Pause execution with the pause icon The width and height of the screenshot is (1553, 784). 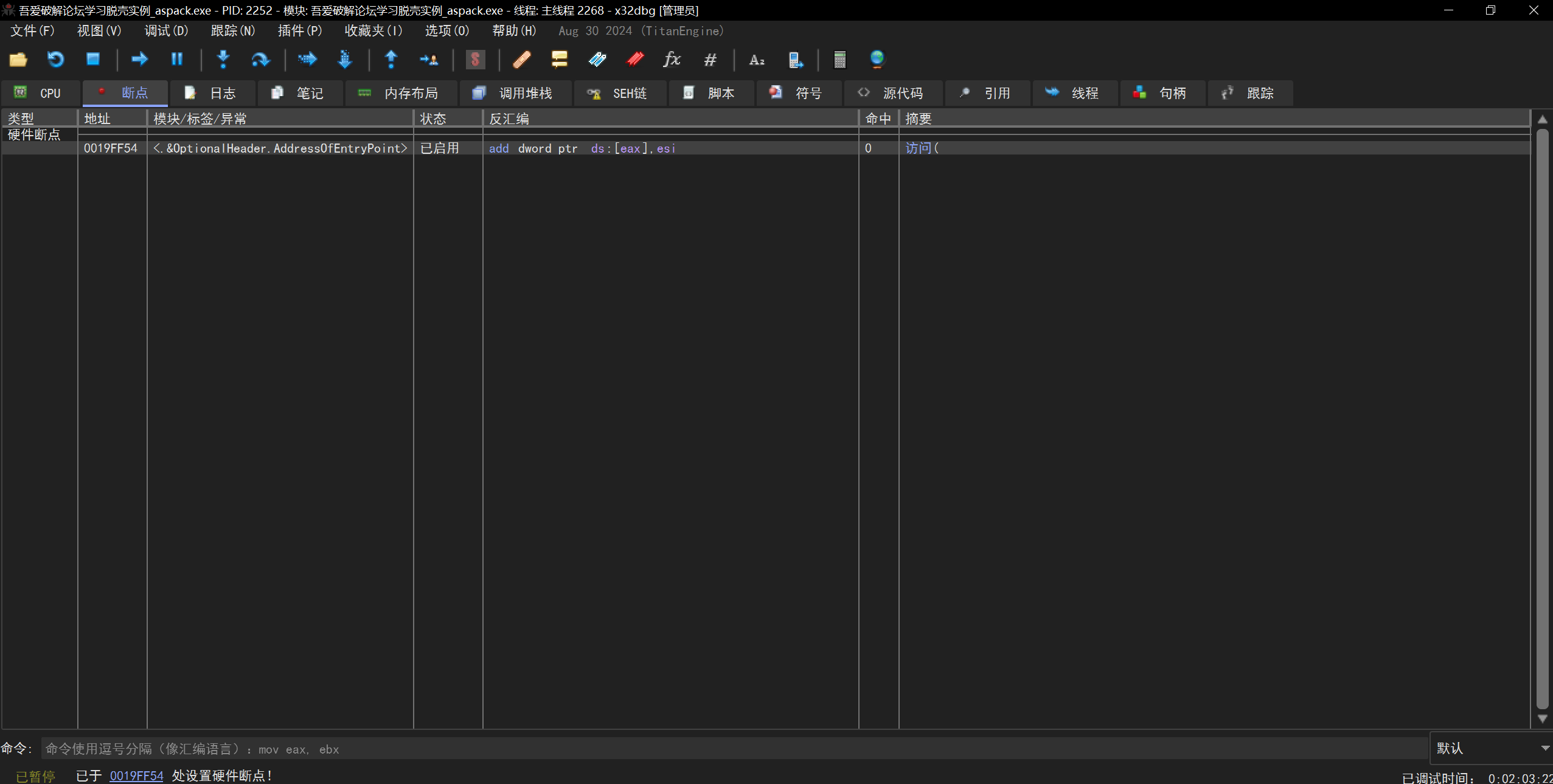coord(176,59)
